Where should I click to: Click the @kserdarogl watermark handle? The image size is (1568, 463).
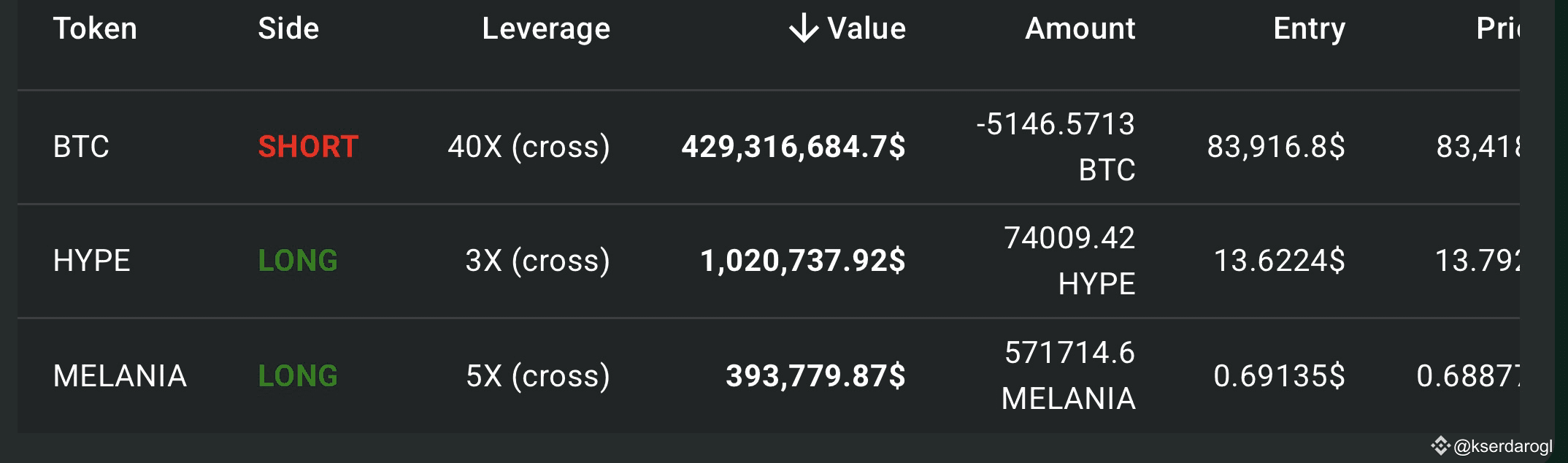tap(1503, 446)
